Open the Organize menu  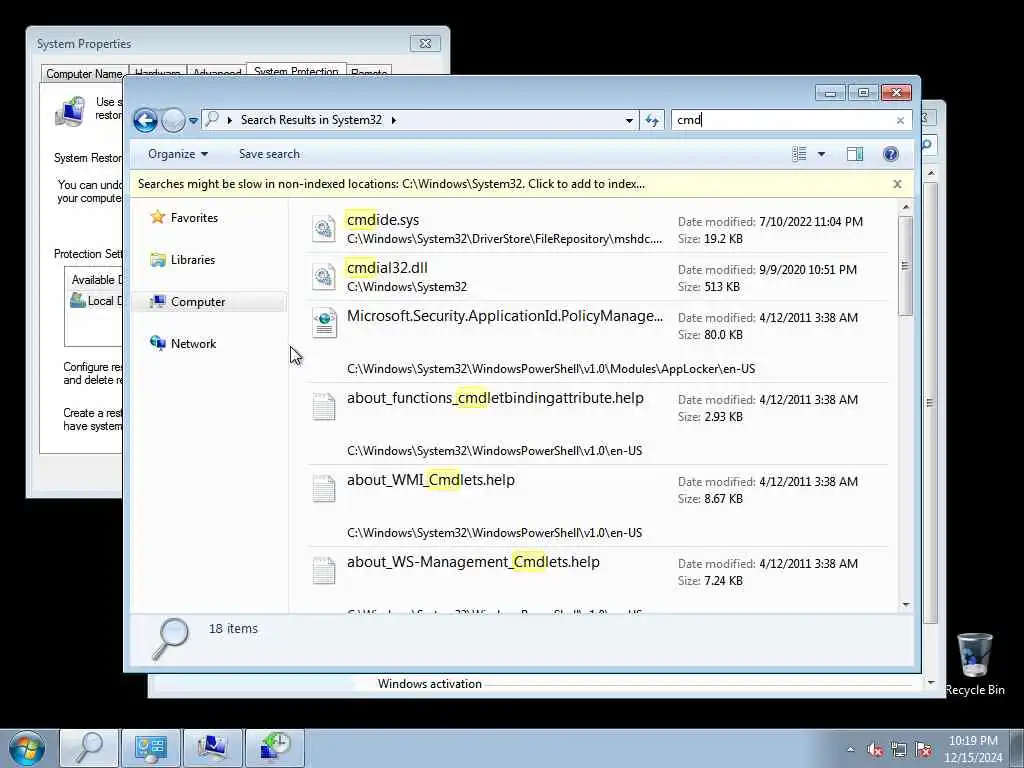pyautogui.click(x=178, y=154)
